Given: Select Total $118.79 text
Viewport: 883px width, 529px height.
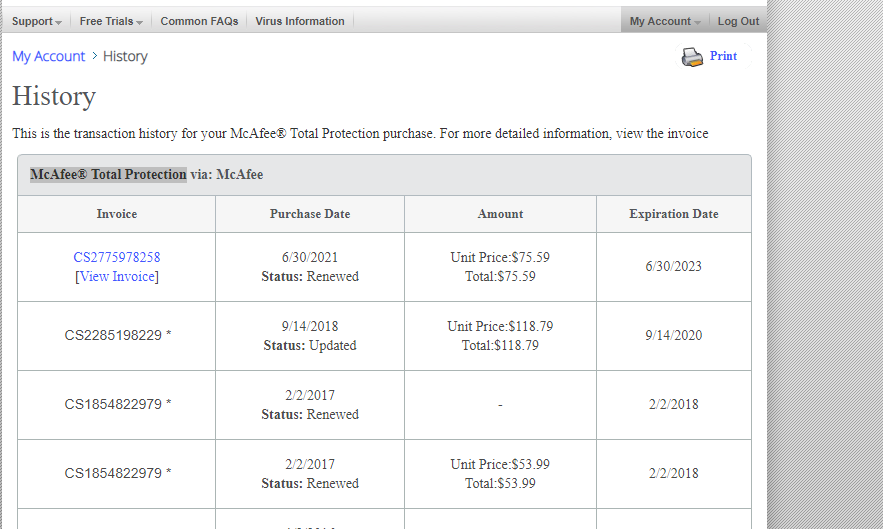Looking at the screenshot, I should (x=500, y=345).
